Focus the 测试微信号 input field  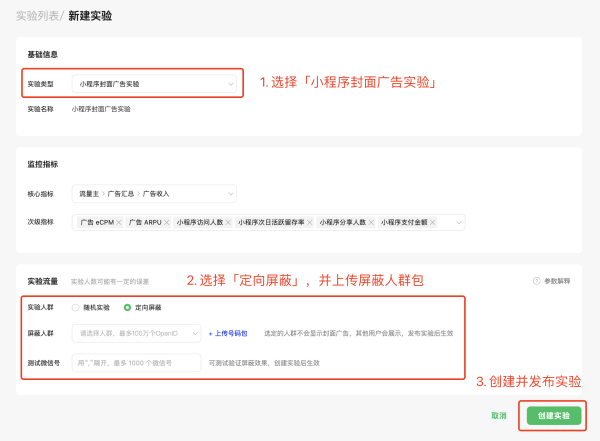(x=137, y=363)
